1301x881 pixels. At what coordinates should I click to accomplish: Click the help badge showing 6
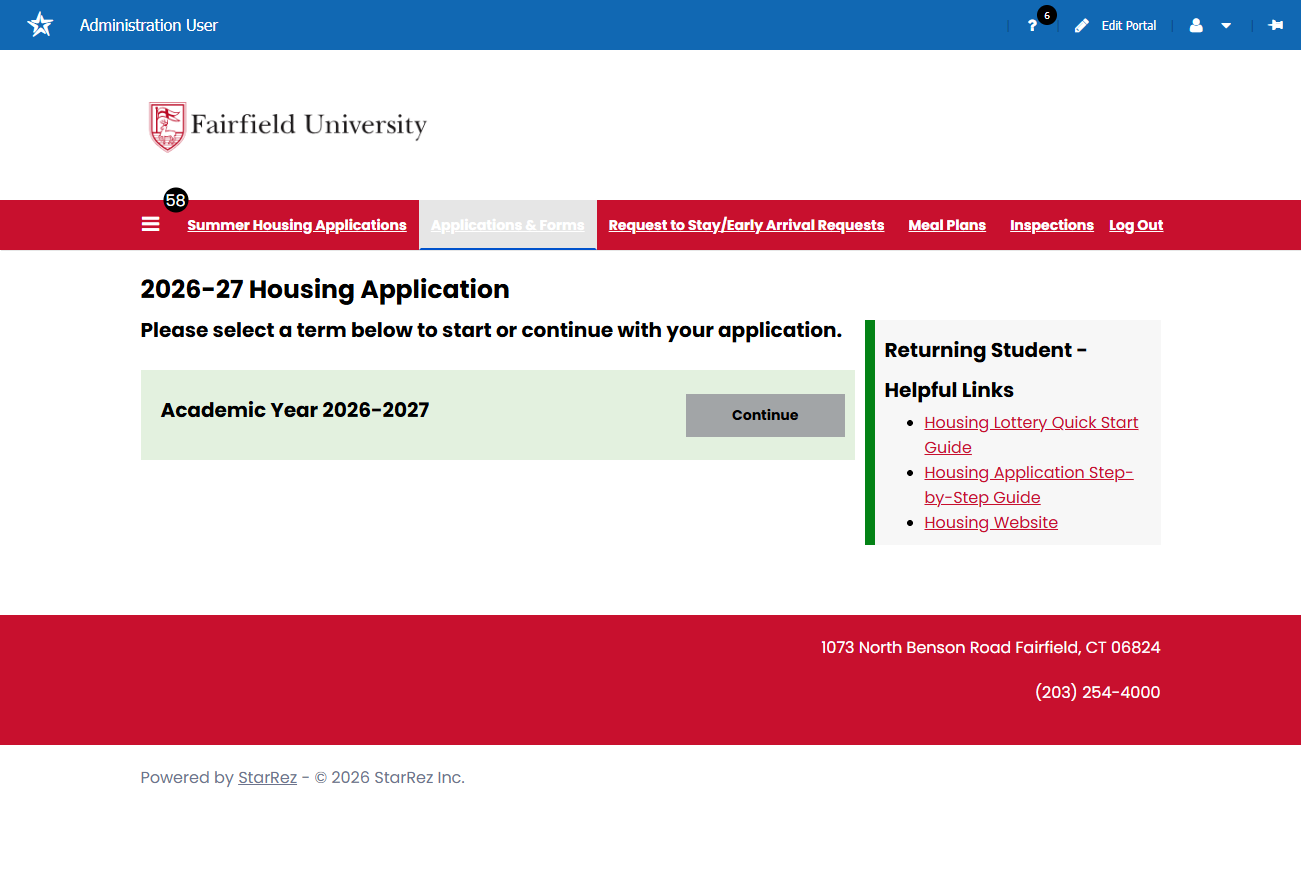click(x=1047, y=15)
